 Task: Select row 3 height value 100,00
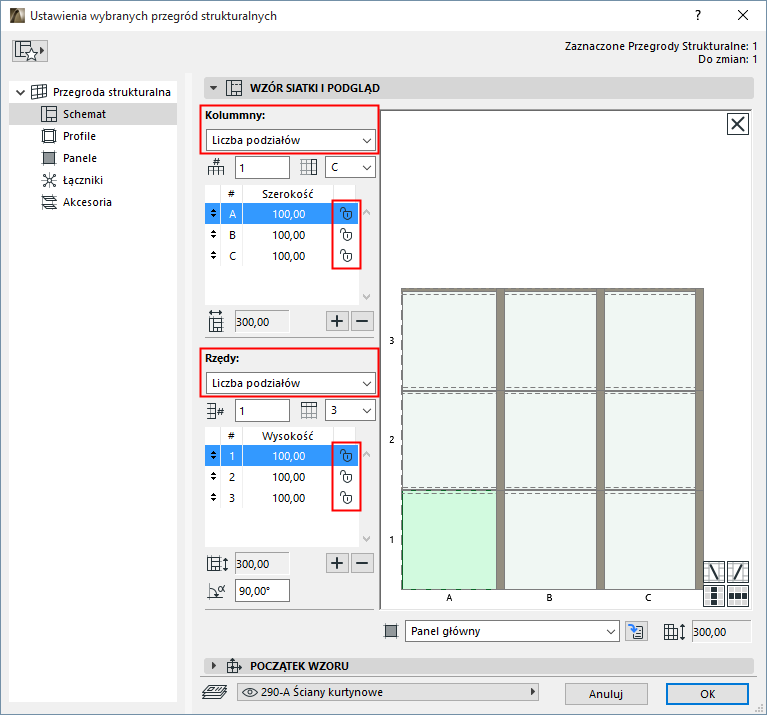[289, 498]
